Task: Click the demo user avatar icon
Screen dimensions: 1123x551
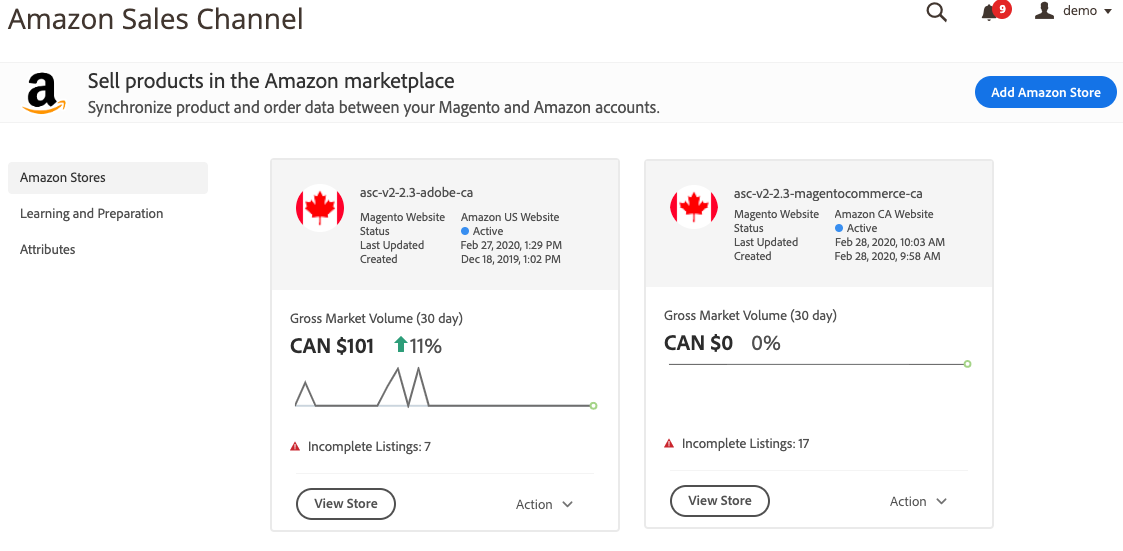Action: (1045, 11)
